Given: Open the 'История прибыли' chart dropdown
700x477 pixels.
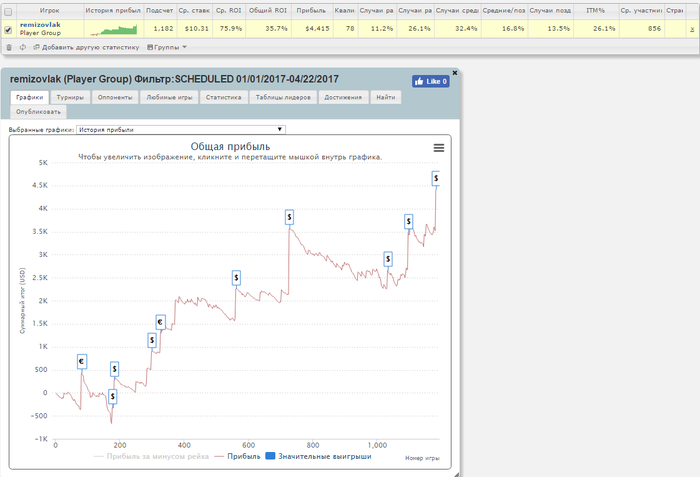Looking at the screenshot, I should click(181, 130).
